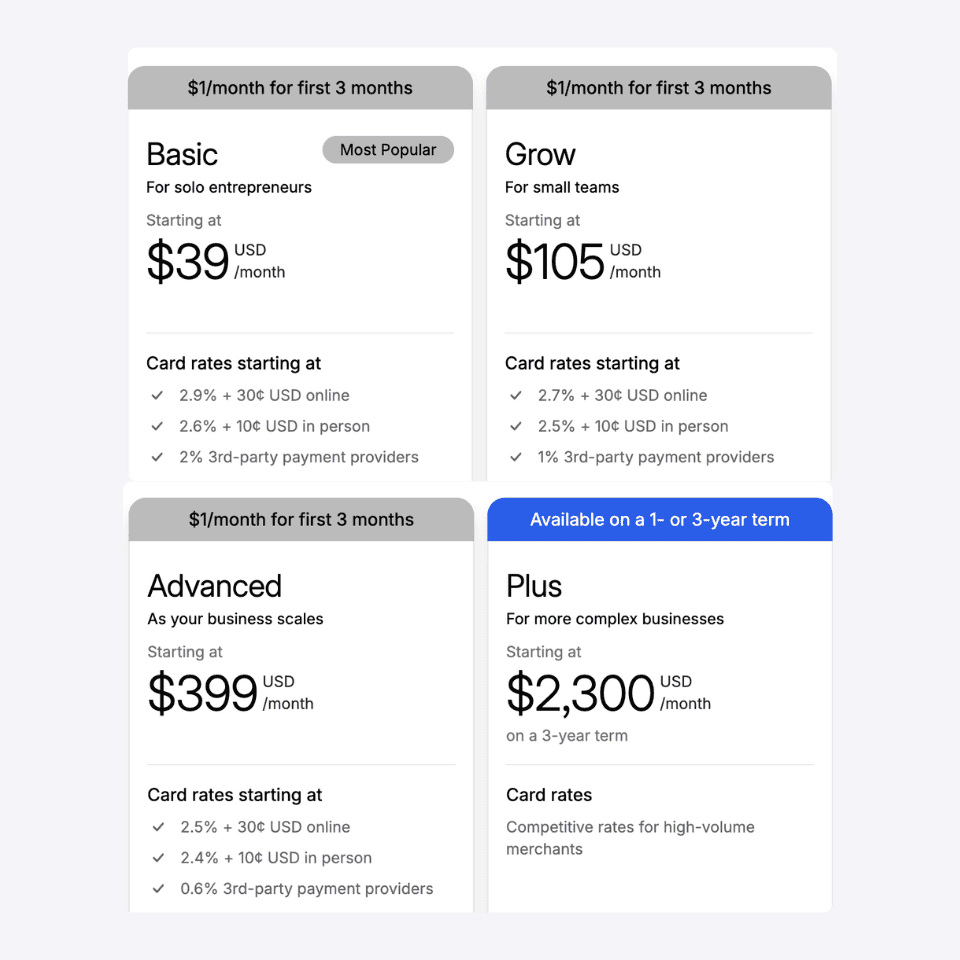Open the Plus plan heading
Image resolution: width=960 pixels, height=960 pixels.
tap(534, 586)
